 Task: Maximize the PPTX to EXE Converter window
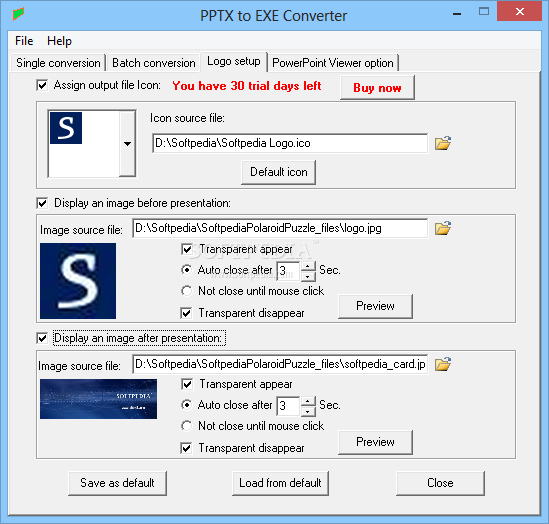tap(484, 12)
